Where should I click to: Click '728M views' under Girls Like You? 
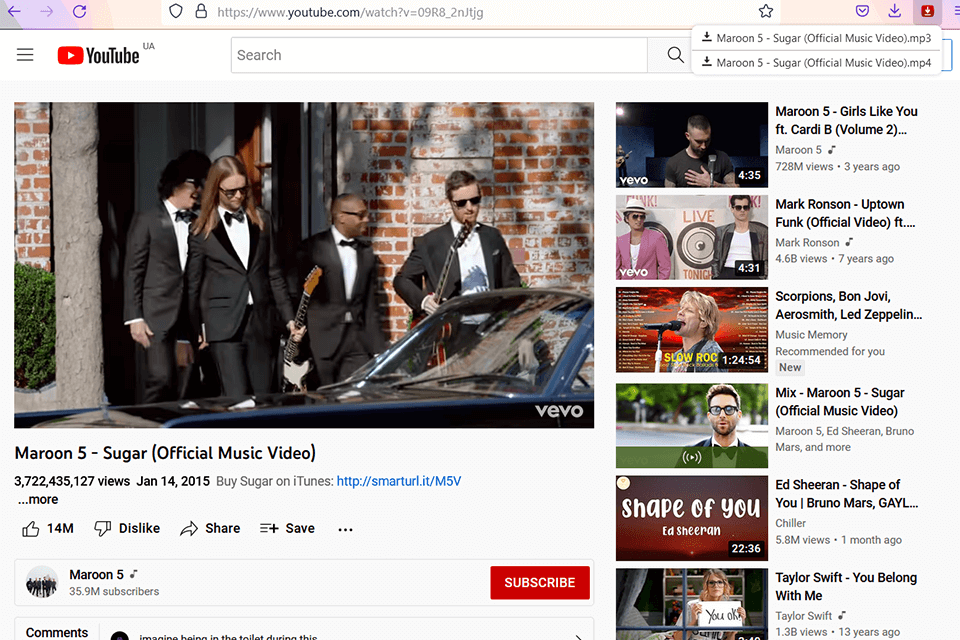click(x=804, y=167)
